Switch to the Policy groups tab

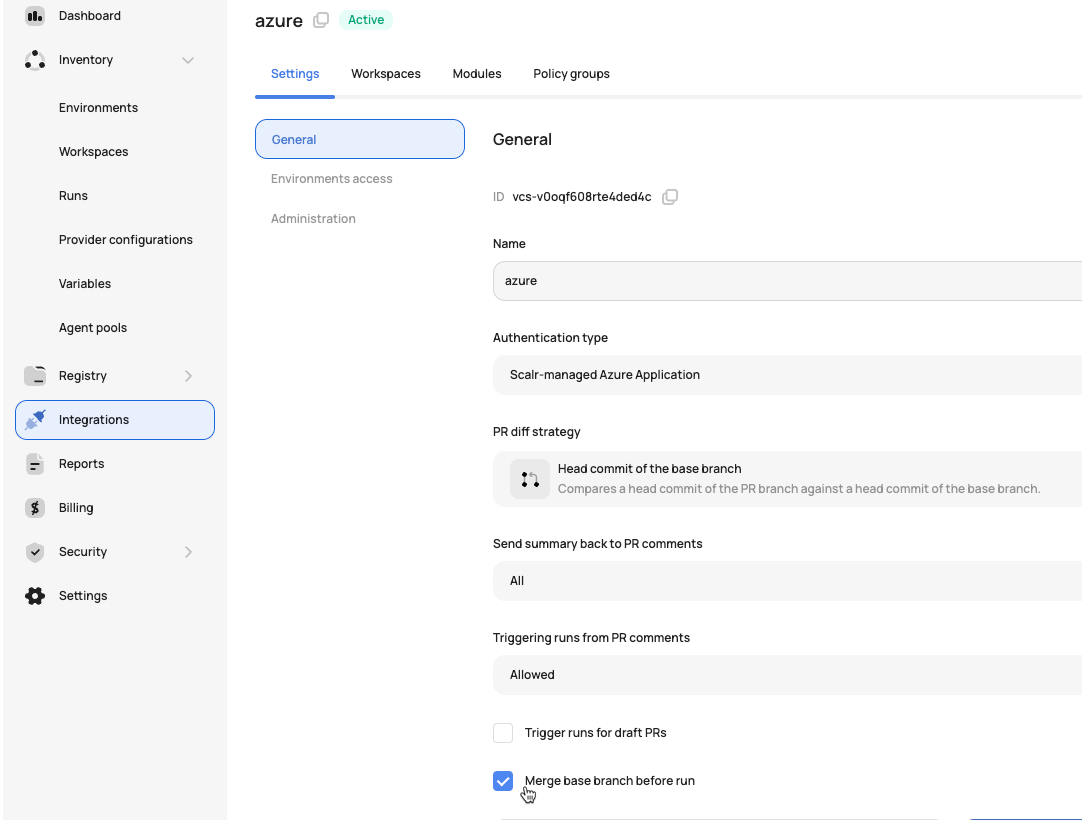[571, 74]
